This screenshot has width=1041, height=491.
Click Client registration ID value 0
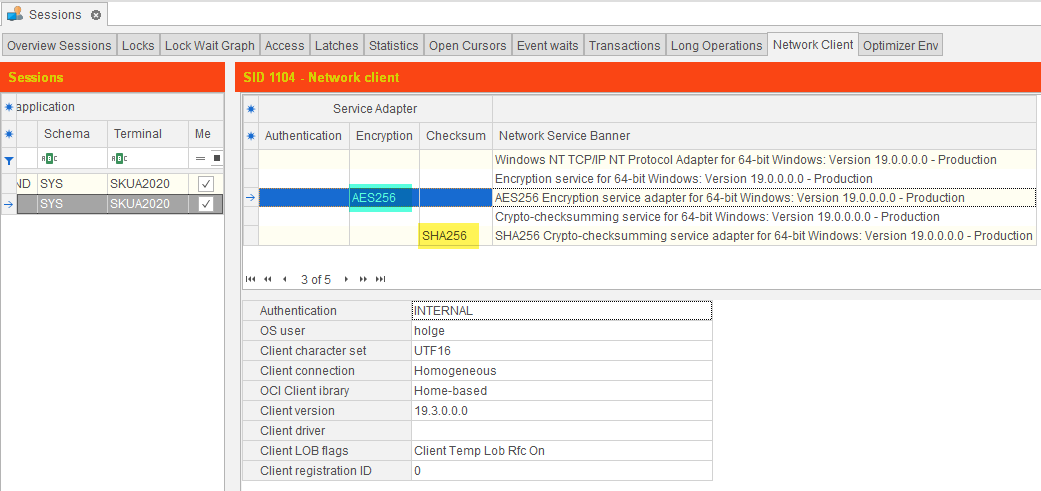(562, 470)
